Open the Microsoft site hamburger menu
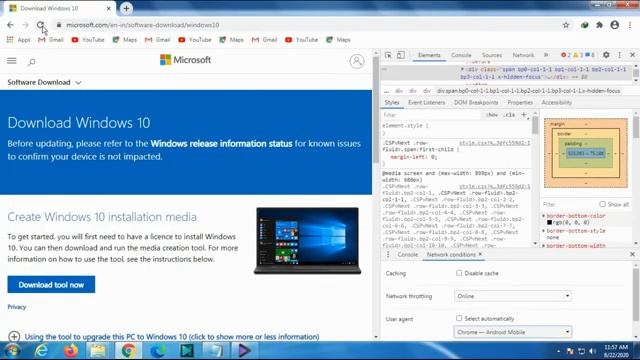640x360 pixels. coord(12,61)
